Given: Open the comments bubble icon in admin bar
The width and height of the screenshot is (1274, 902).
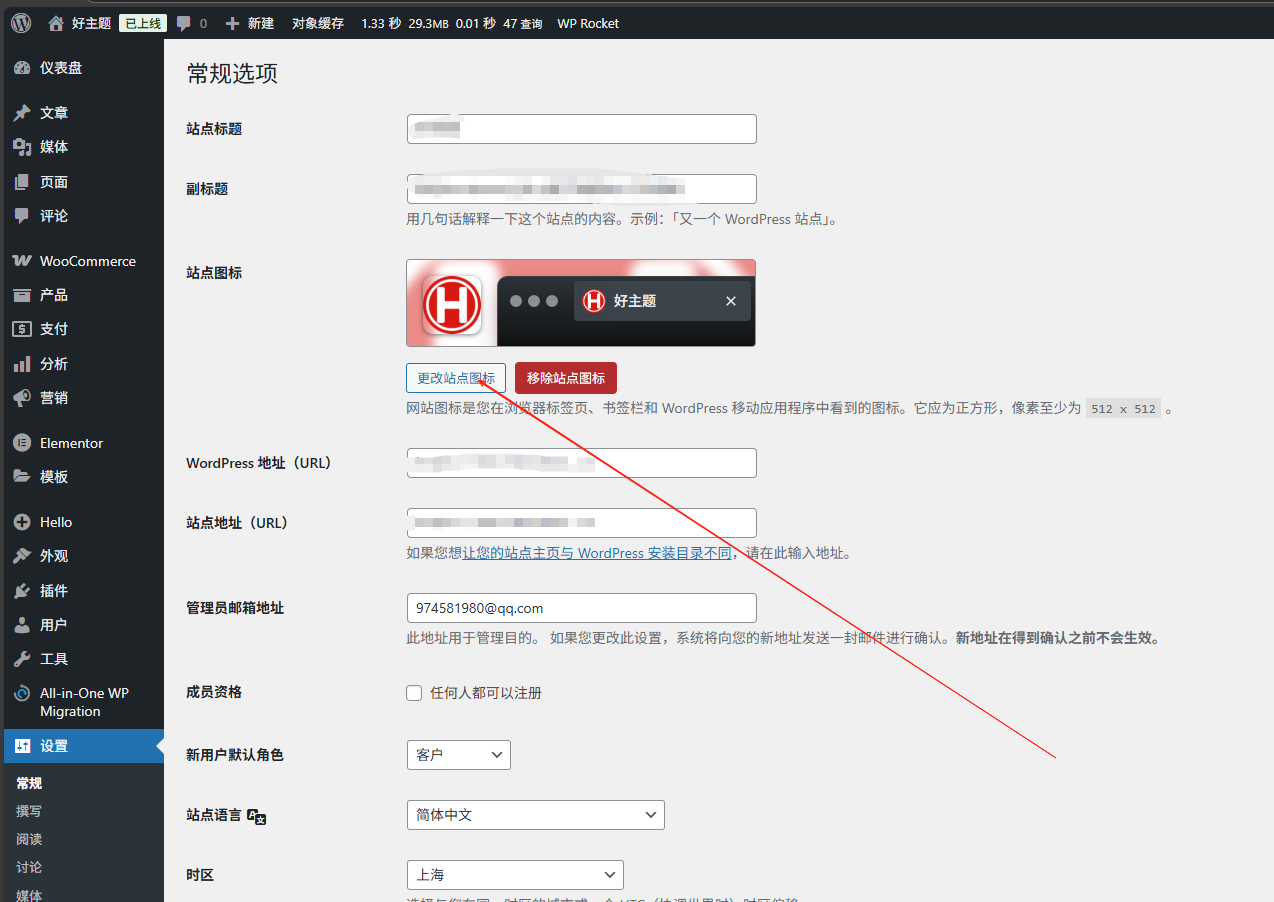Looking at the screenshot, I should pyautogui.click(x=183, y=23).
